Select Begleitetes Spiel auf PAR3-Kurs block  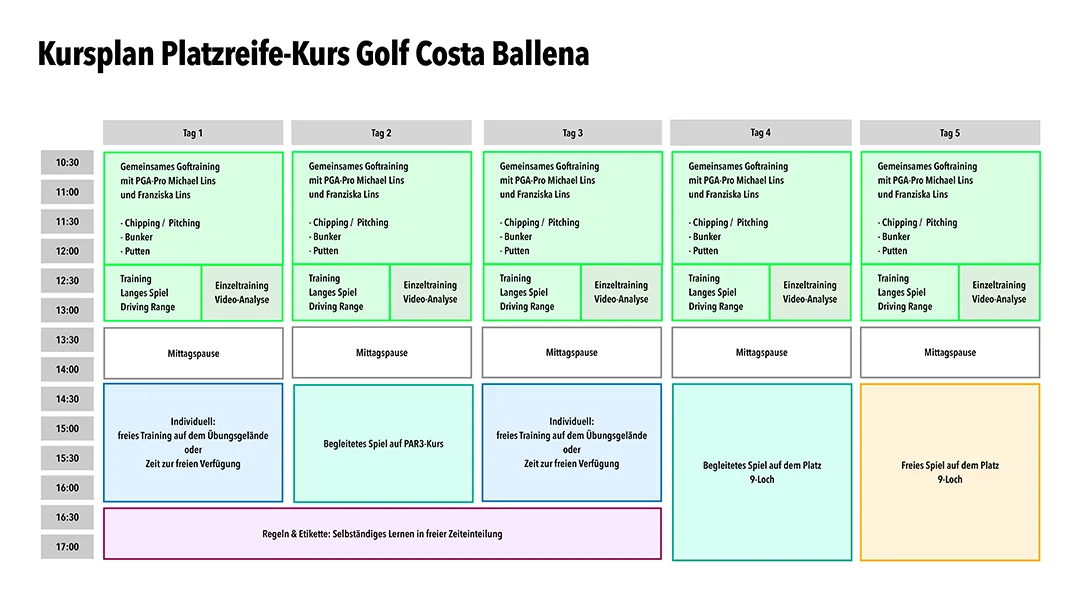383,443
